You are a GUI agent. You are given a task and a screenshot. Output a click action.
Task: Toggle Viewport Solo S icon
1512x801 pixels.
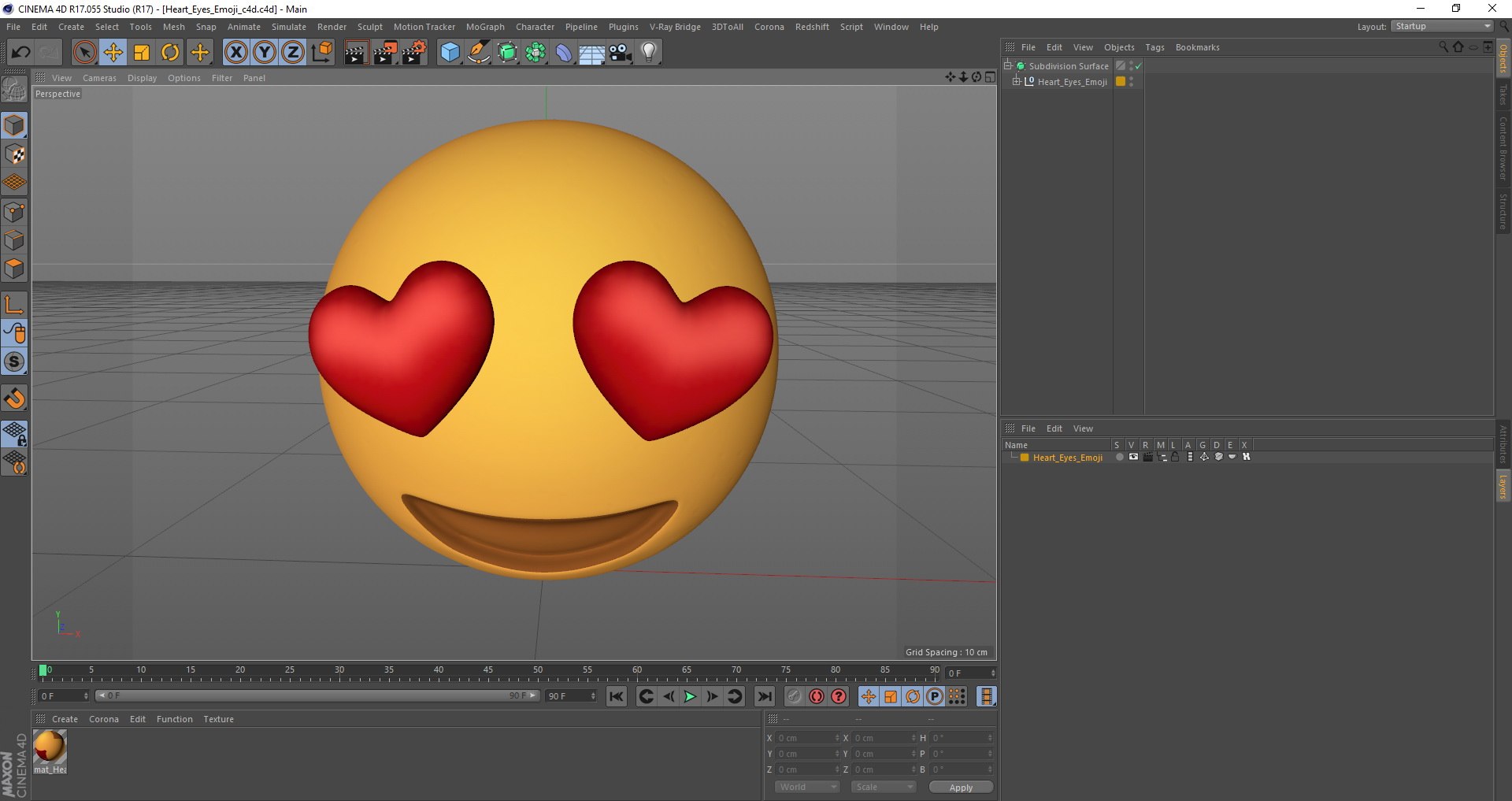pos(14,362)
